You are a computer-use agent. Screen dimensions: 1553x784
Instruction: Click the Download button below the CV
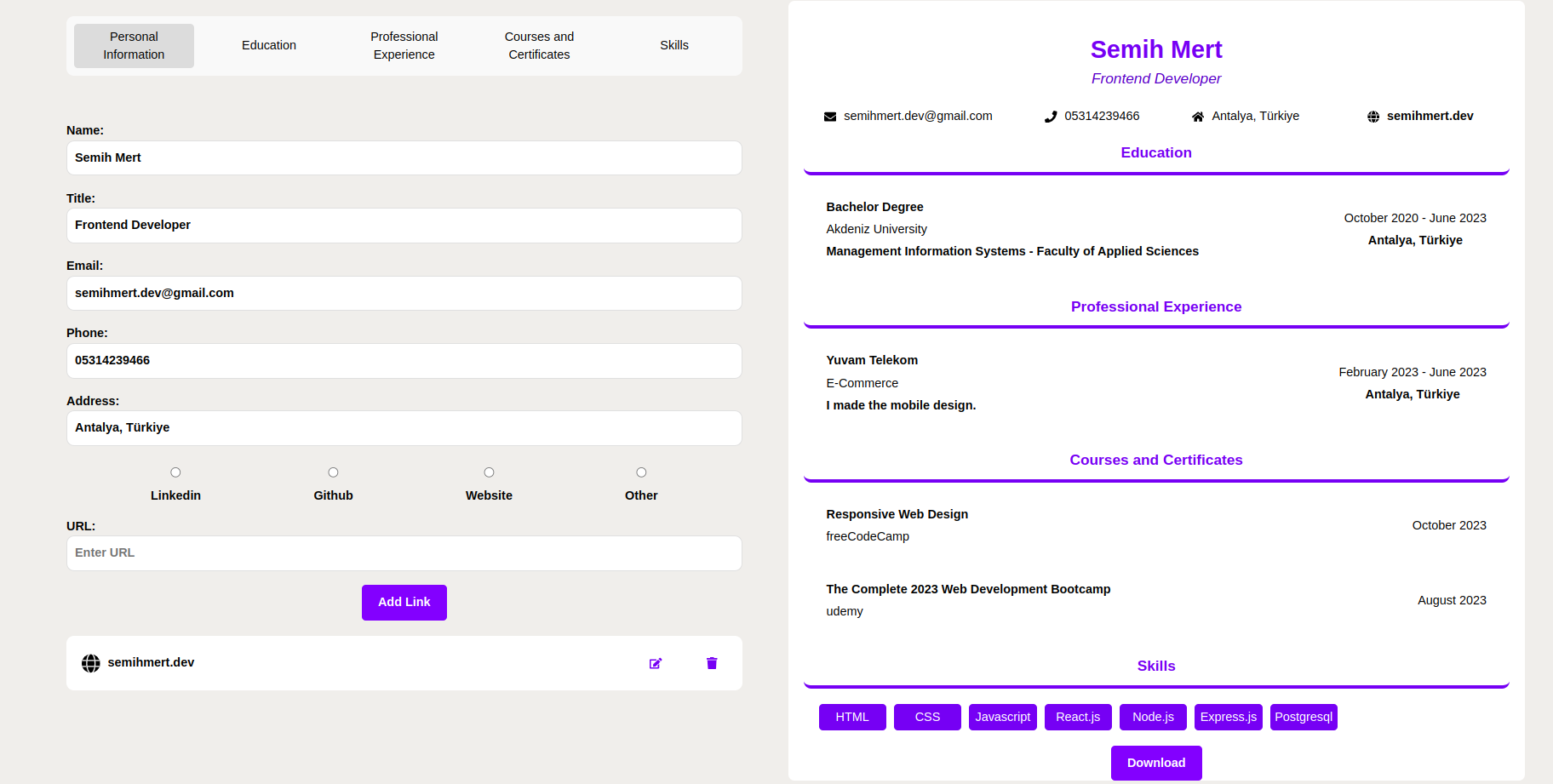coord(1155,763)
